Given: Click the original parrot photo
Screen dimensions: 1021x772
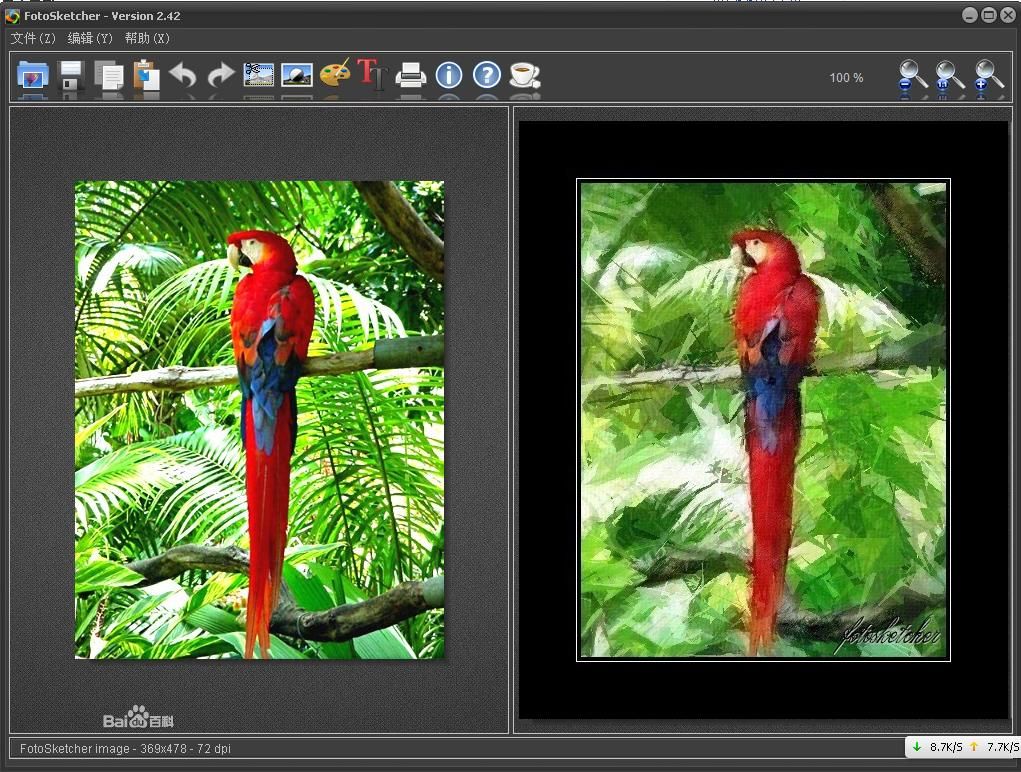Looking at the screenshot, I should click(259, 420).
